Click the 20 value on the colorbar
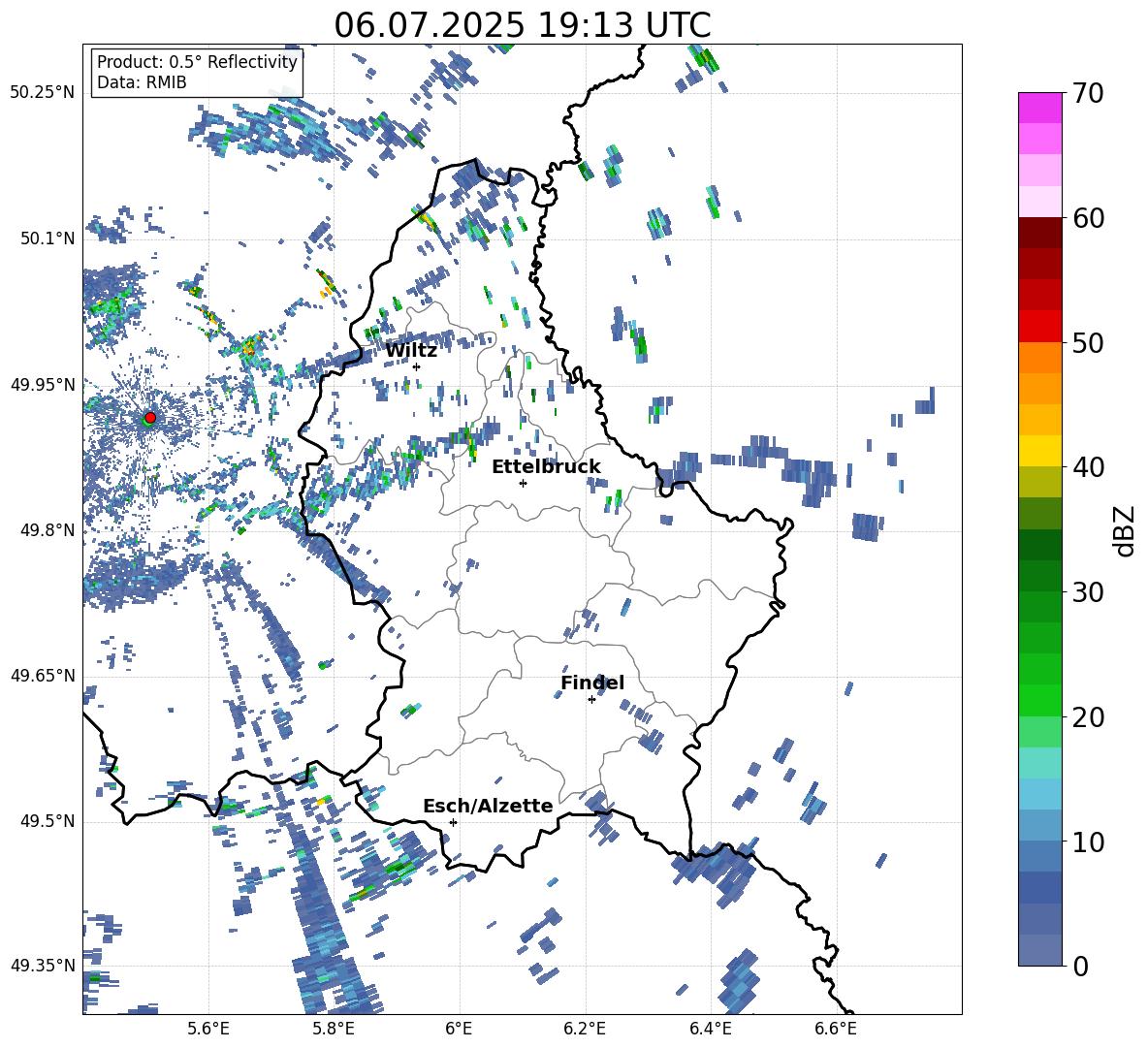The height and width of the screenshot is (1048, 1148). pos(1088,717)
